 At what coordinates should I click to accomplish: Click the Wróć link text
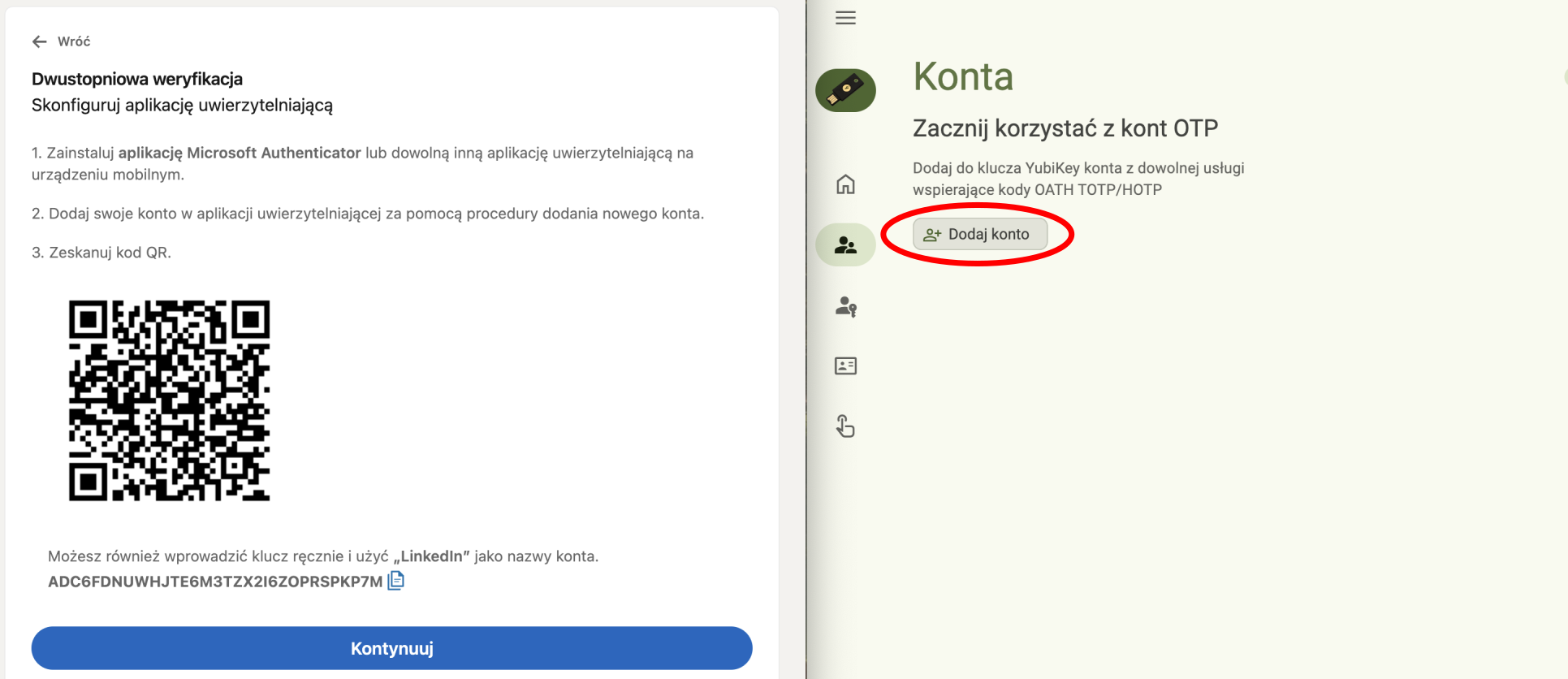click(74, 41)
